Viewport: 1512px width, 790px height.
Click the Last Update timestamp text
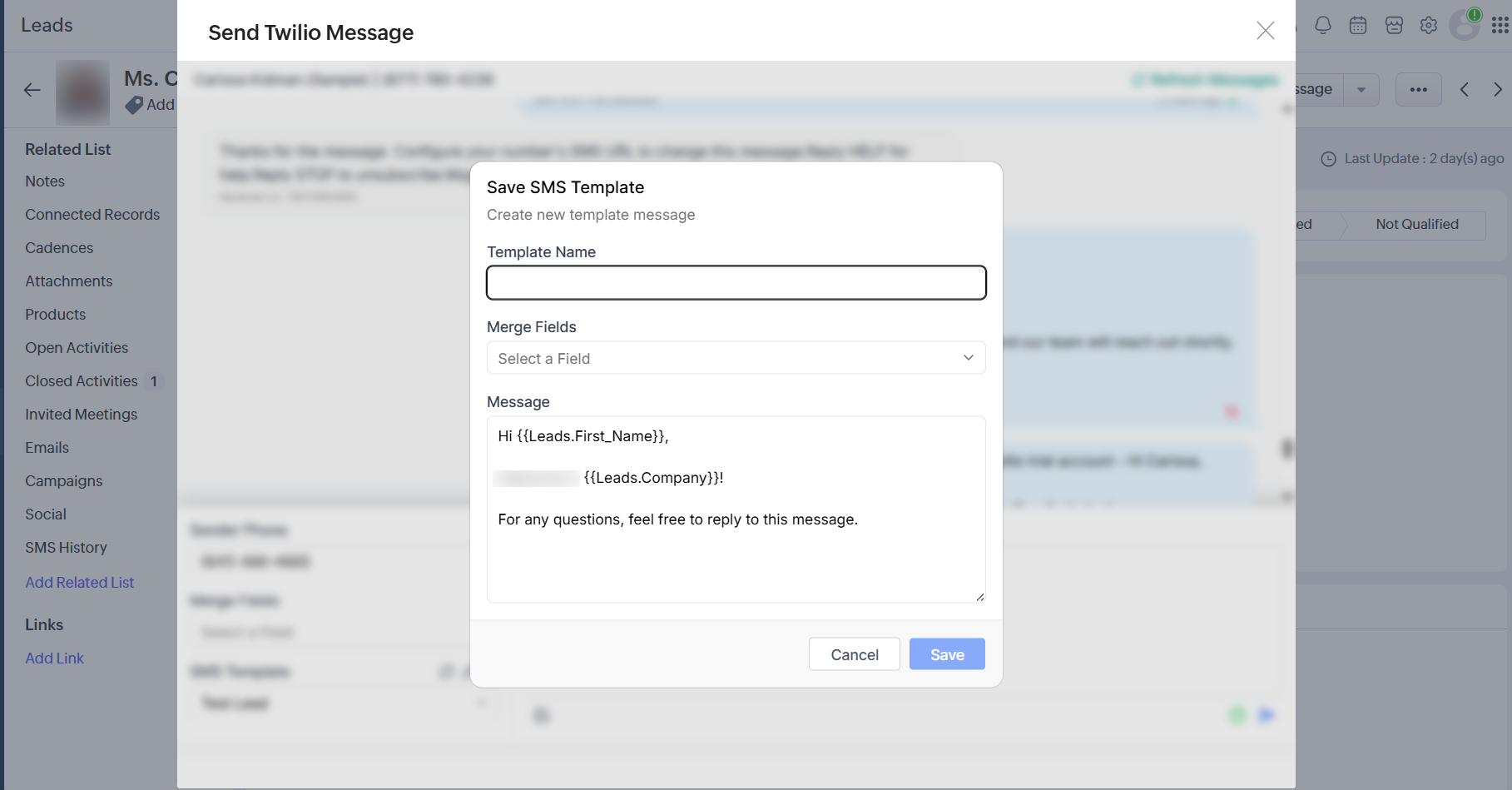point(1424,158)
